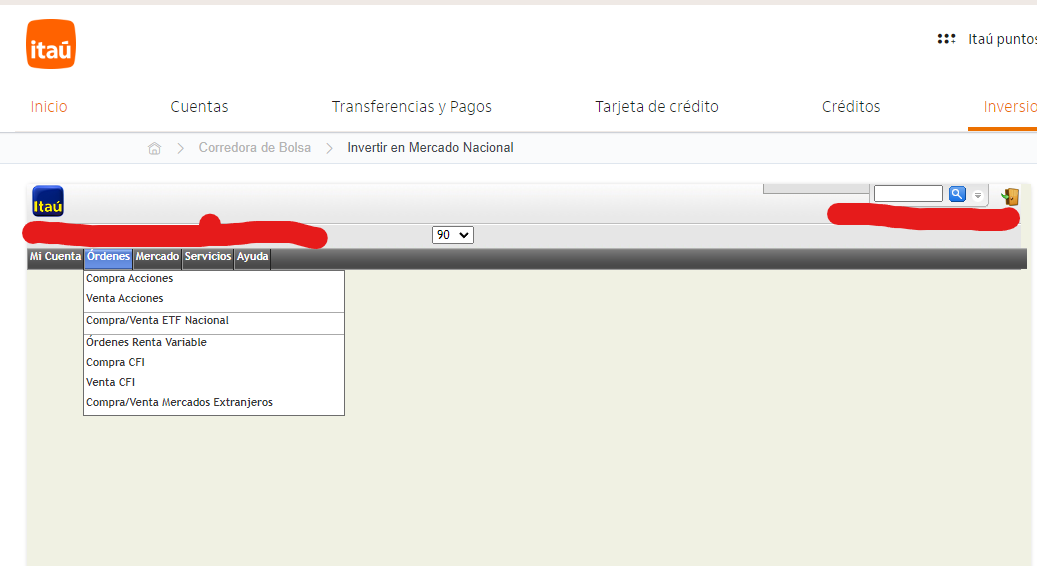The height and width of the screenshot is (566, 1037).
Task: Click Corredora de Bolsa breadcrumb link
Action: (x=254, y=148)
